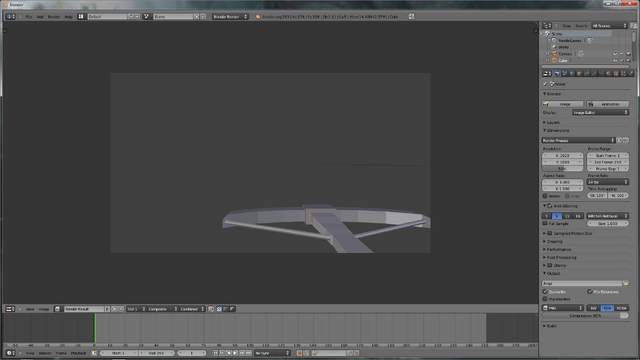Click the Compression 90% slider
This screenshot has width=640, height=360.
point(585,316)
